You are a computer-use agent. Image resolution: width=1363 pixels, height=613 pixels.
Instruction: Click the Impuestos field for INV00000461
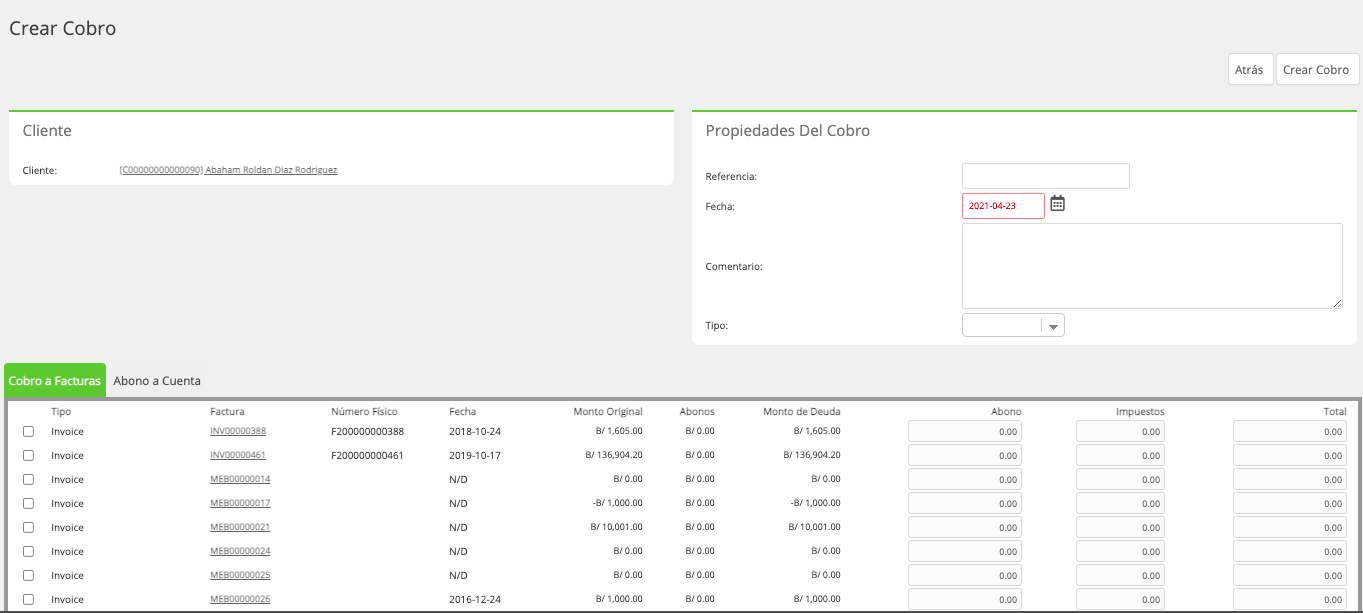pyautogui.click(x=1120, y=456)
